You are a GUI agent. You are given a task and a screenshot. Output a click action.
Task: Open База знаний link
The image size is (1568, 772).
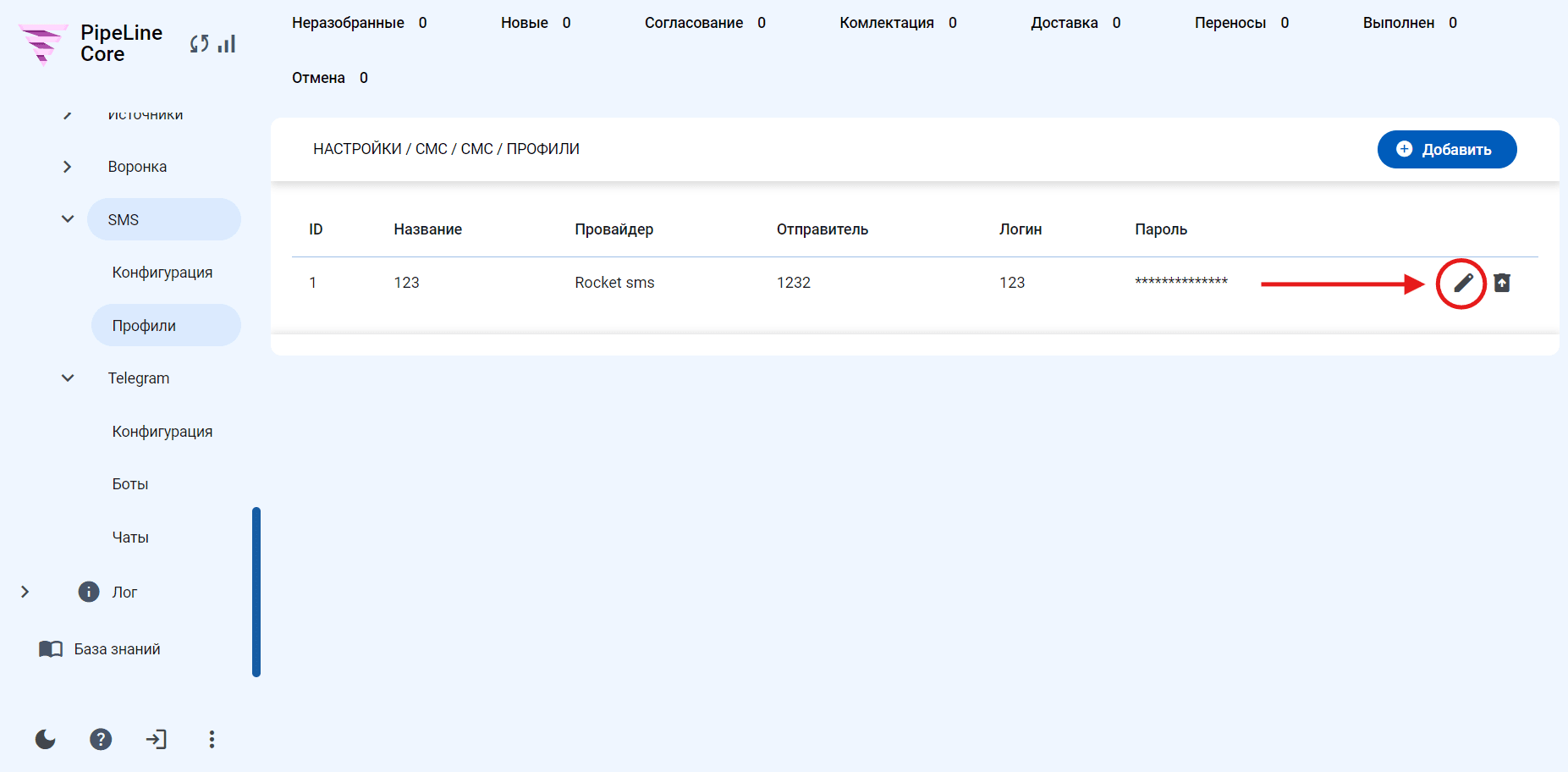pyautogui.click(x=117, y=649)
